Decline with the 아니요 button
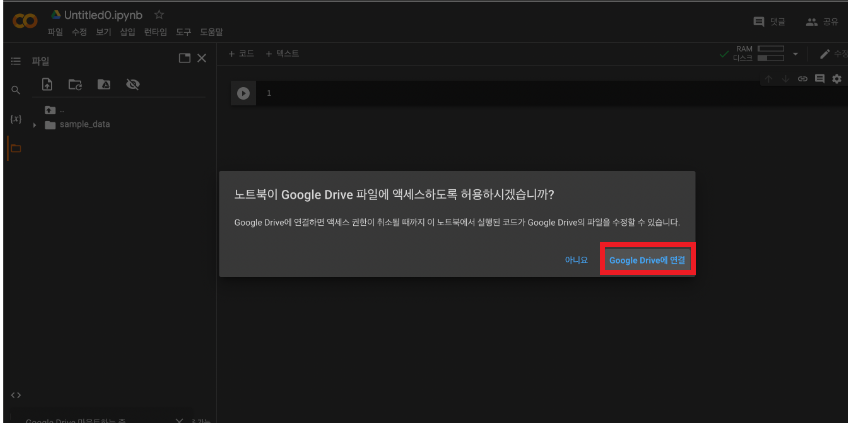This screenshot has height=423, width=848. click(576, 260)
